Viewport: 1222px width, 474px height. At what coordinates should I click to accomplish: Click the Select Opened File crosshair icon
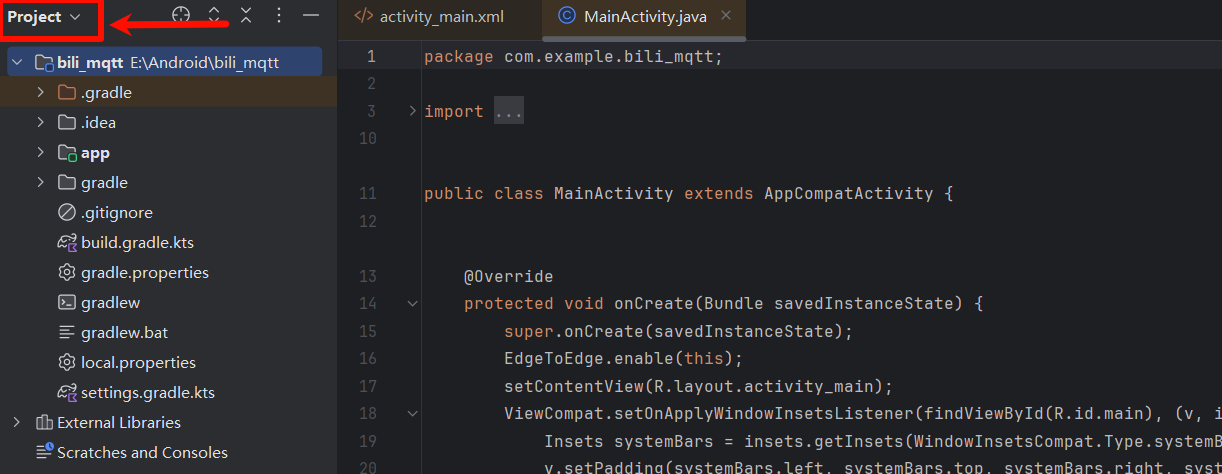point(180,16)
